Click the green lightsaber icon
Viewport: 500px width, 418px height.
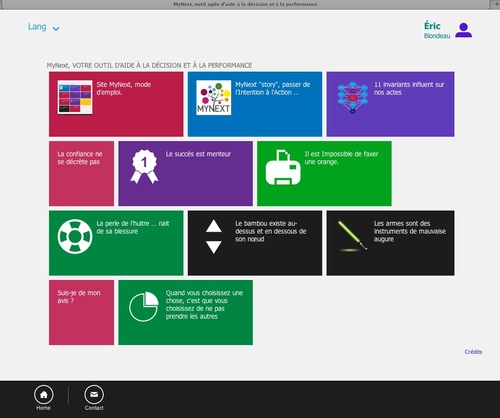(353, 236)
